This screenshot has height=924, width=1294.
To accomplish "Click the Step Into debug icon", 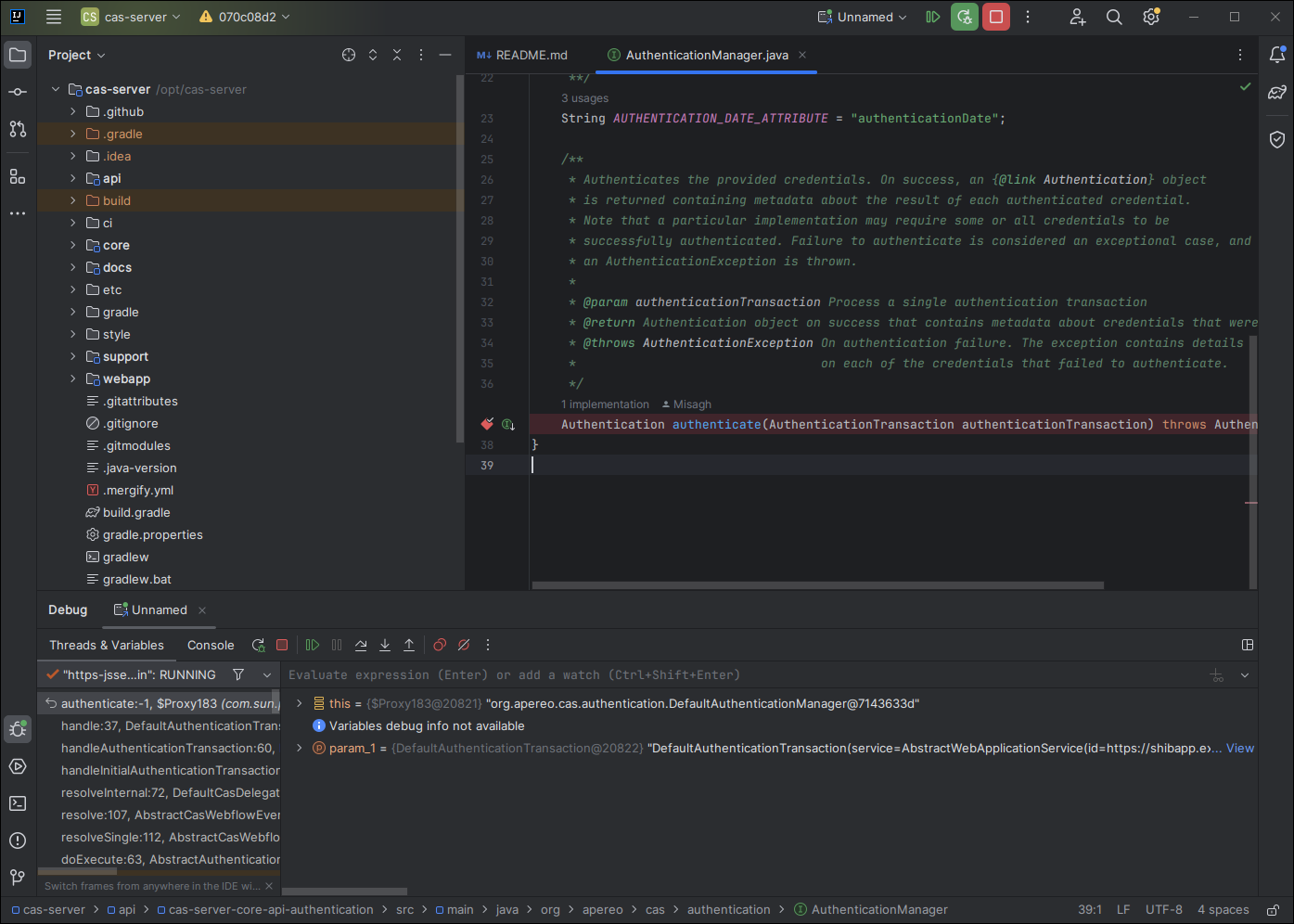I will click(385, 645).
